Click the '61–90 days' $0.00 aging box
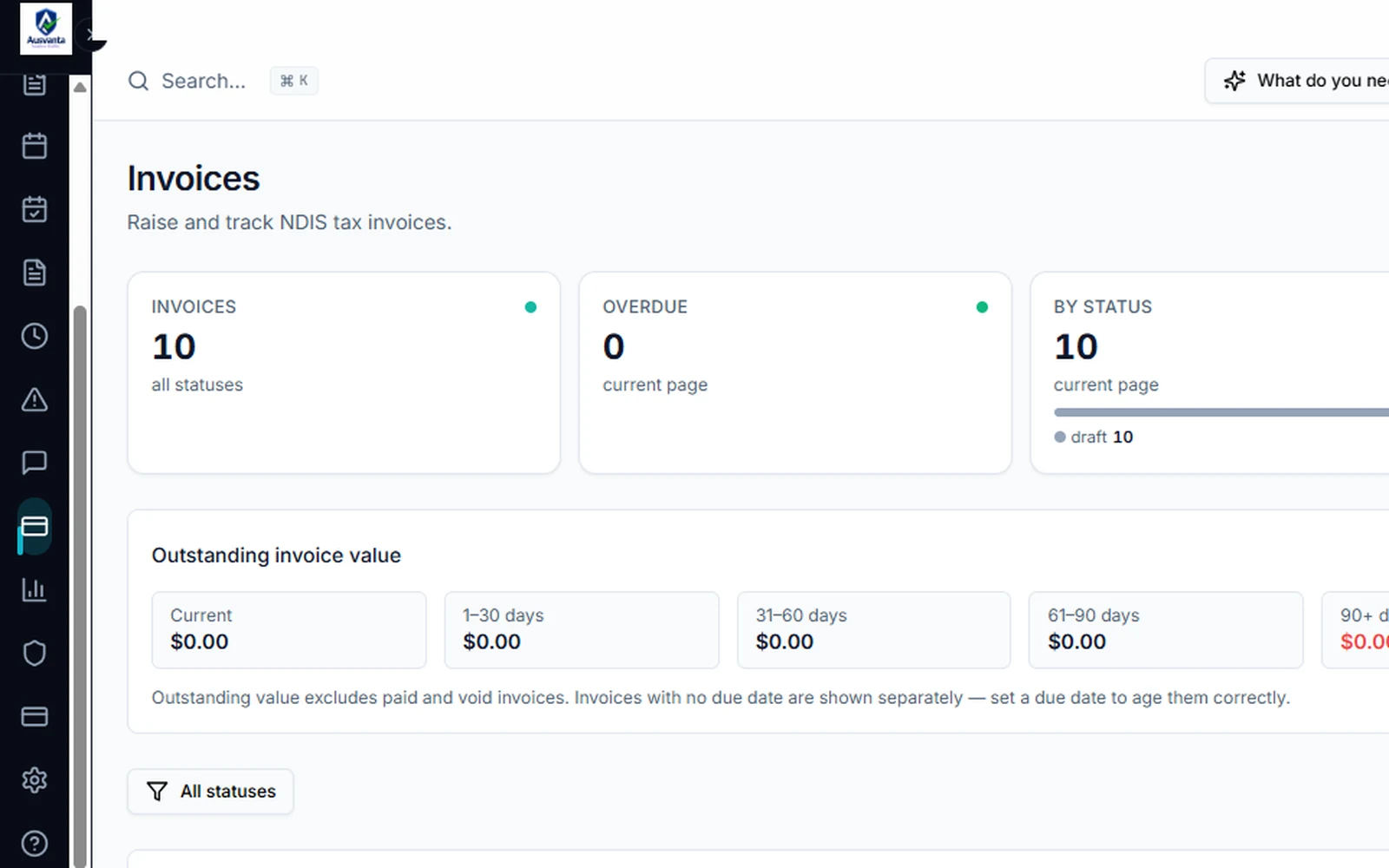1389x868 pixels. 1166,630
